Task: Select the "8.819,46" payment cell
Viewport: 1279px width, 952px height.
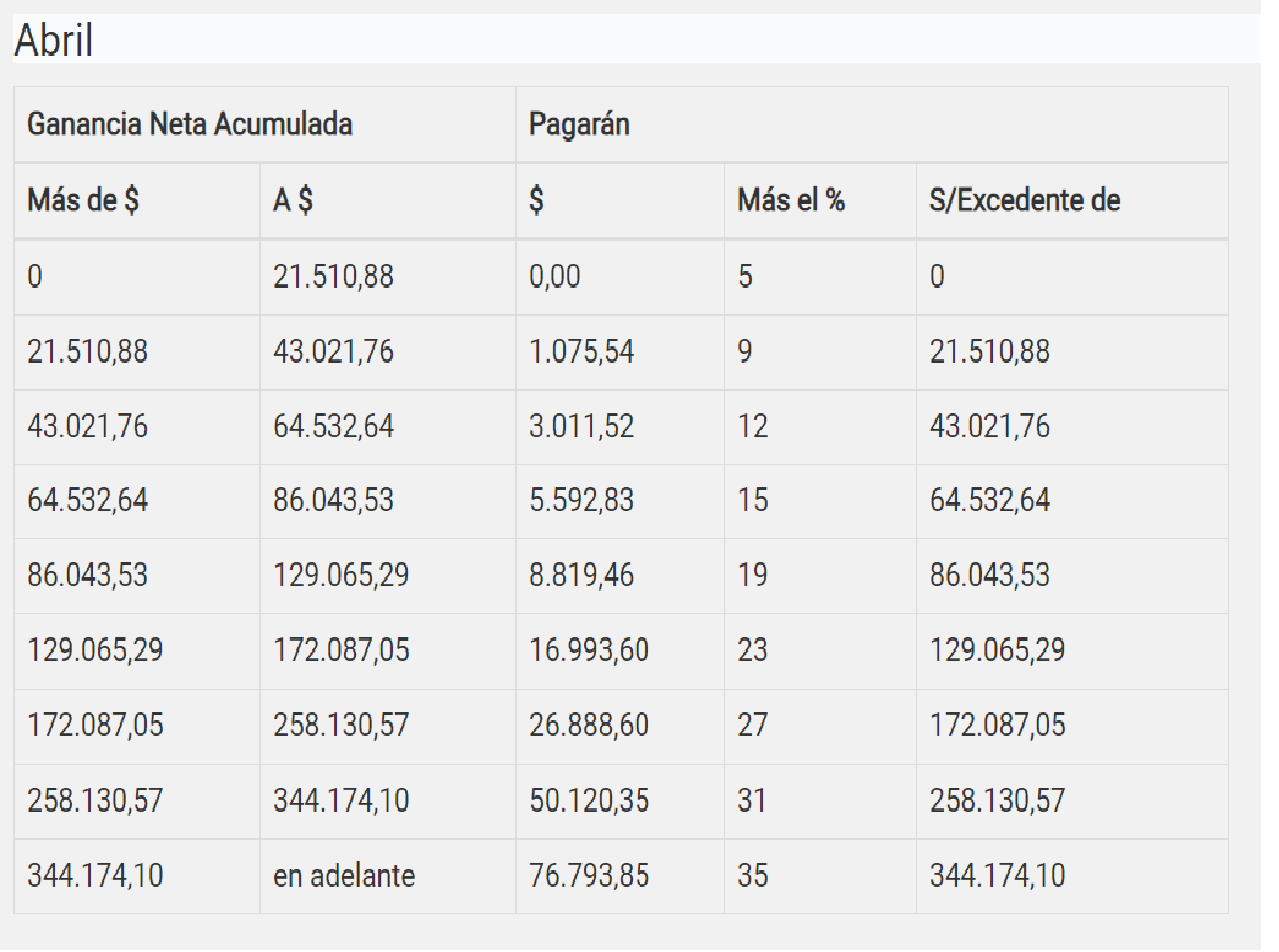Action: click(581, 575)
